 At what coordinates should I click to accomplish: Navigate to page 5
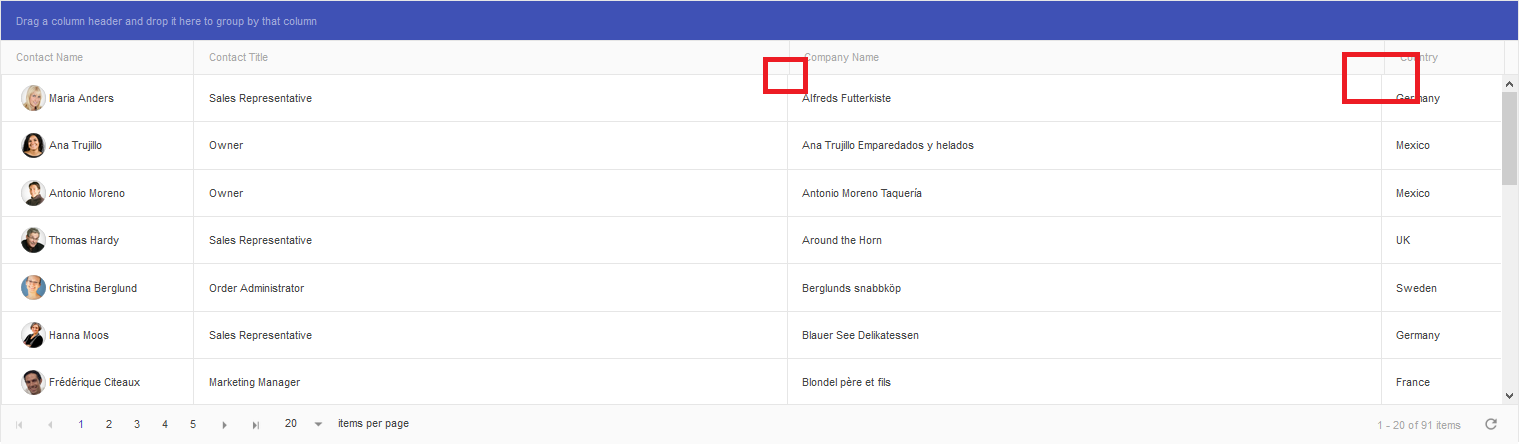[193, 424]
